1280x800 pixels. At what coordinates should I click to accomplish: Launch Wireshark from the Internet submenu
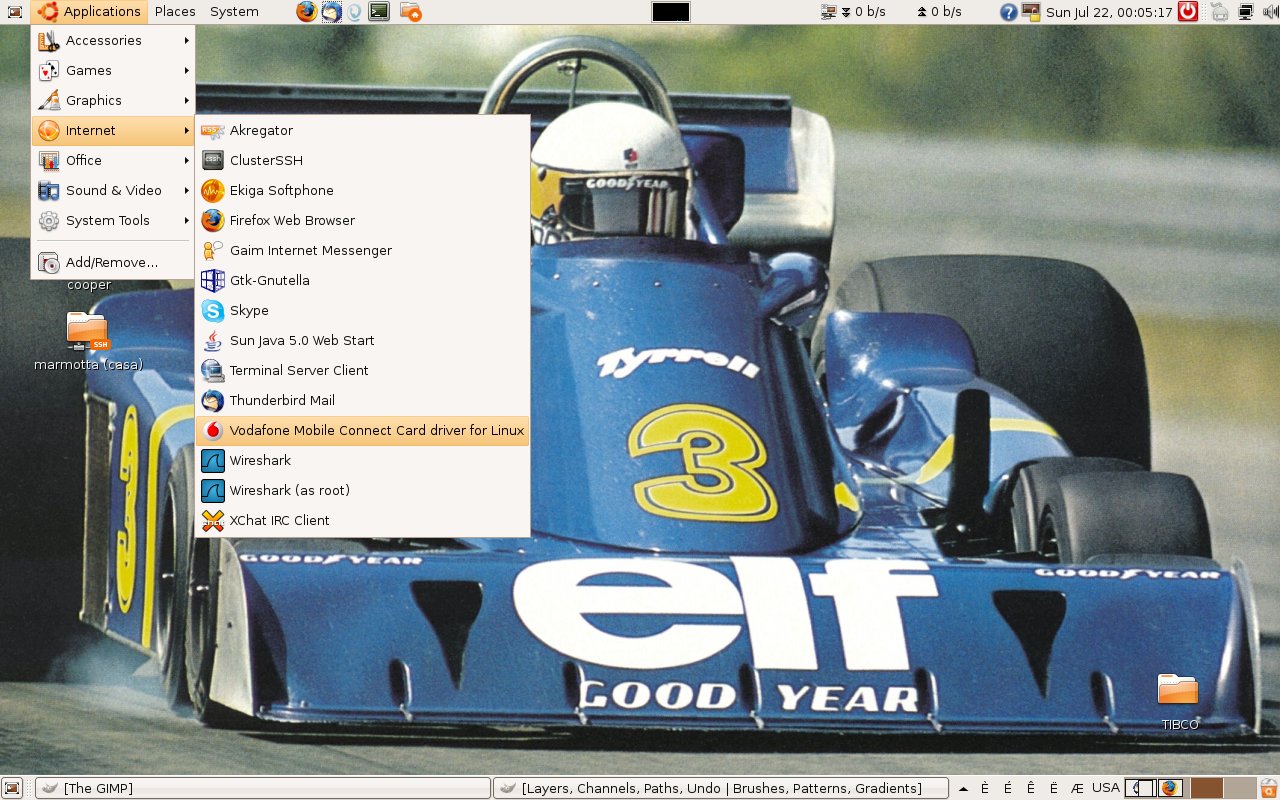tap(362, 460)
